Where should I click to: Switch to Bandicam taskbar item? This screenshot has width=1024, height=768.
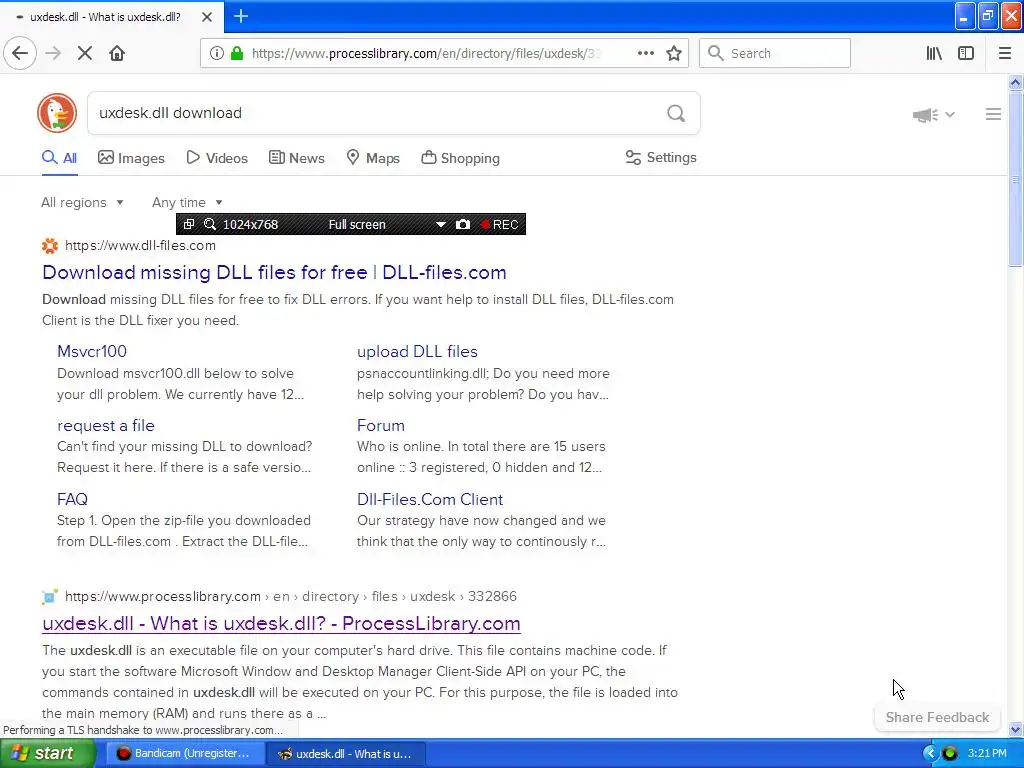184,754
